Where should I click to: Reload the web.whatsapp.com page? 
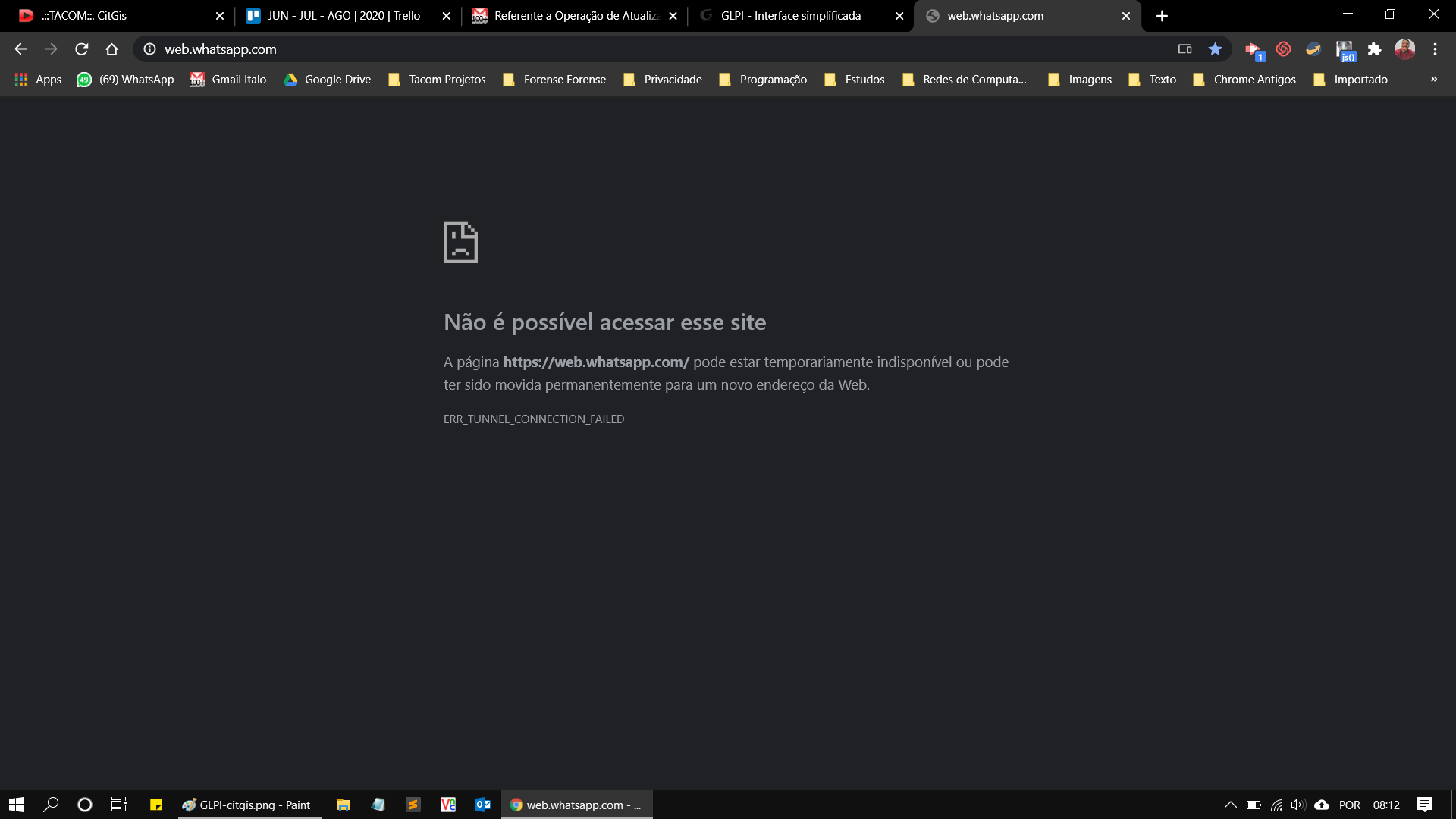[81, 49]
